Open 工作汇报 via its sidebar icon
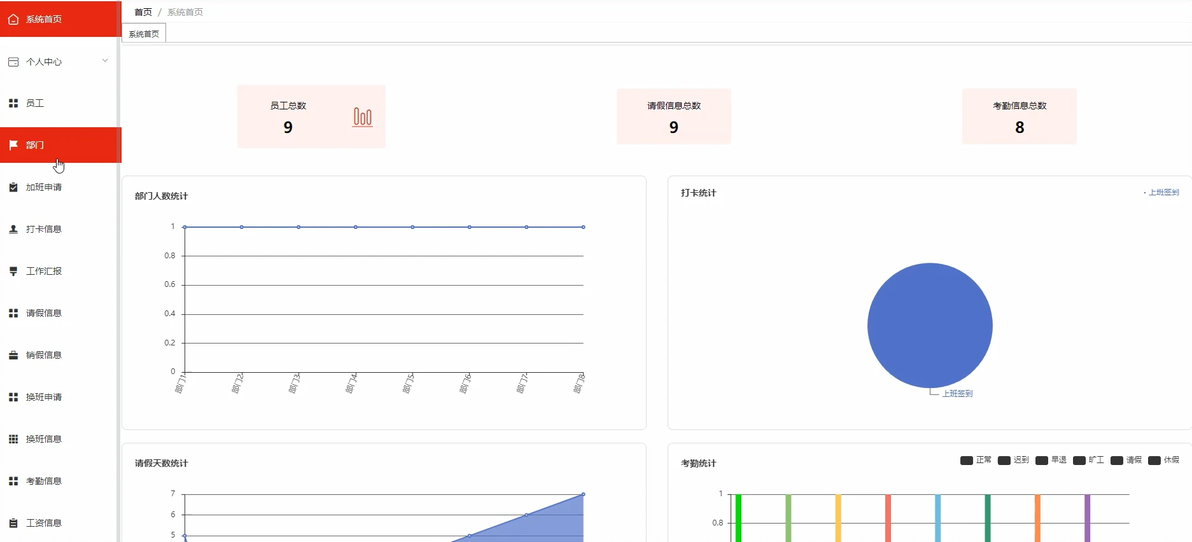Viewport: 1192px width, 542px height. 13,271
